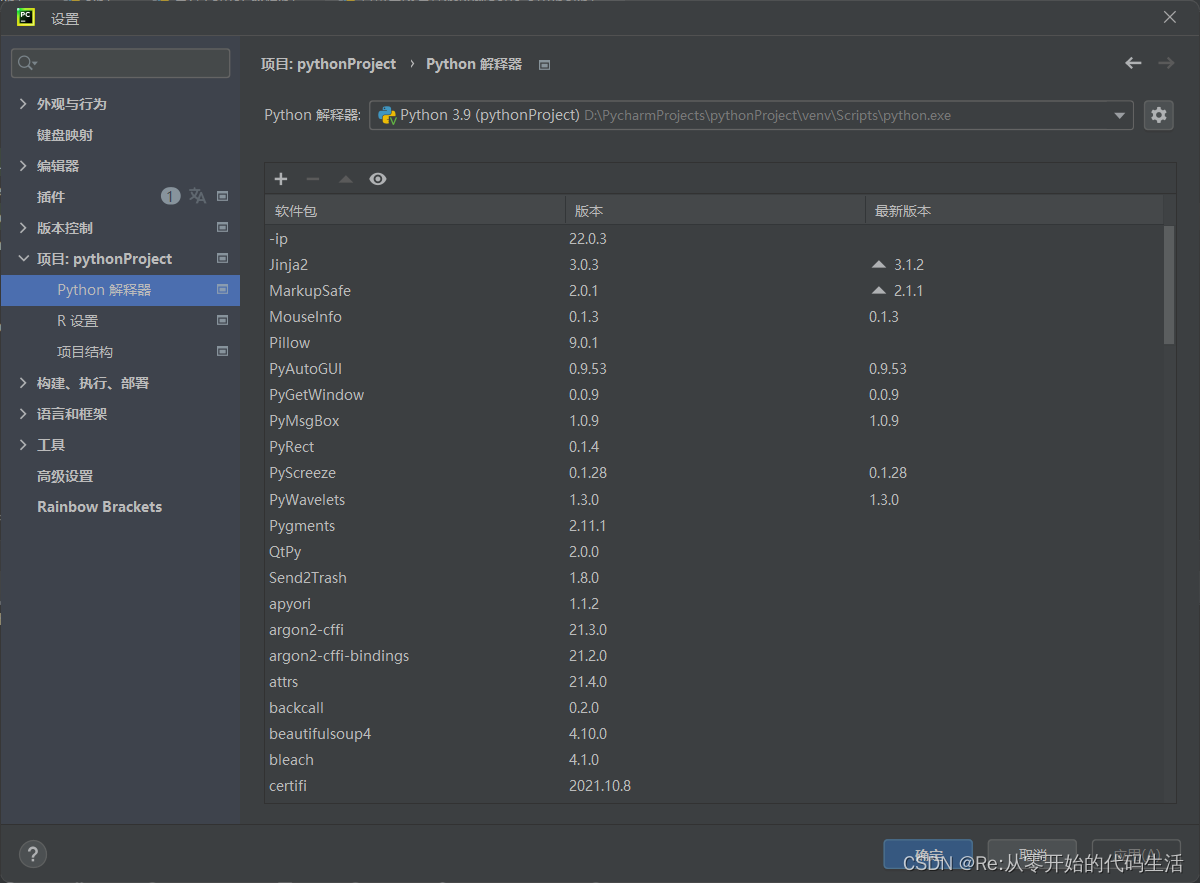Click the project-scope icon on sidebar Python 解释器 row

[x=223, y=290]
